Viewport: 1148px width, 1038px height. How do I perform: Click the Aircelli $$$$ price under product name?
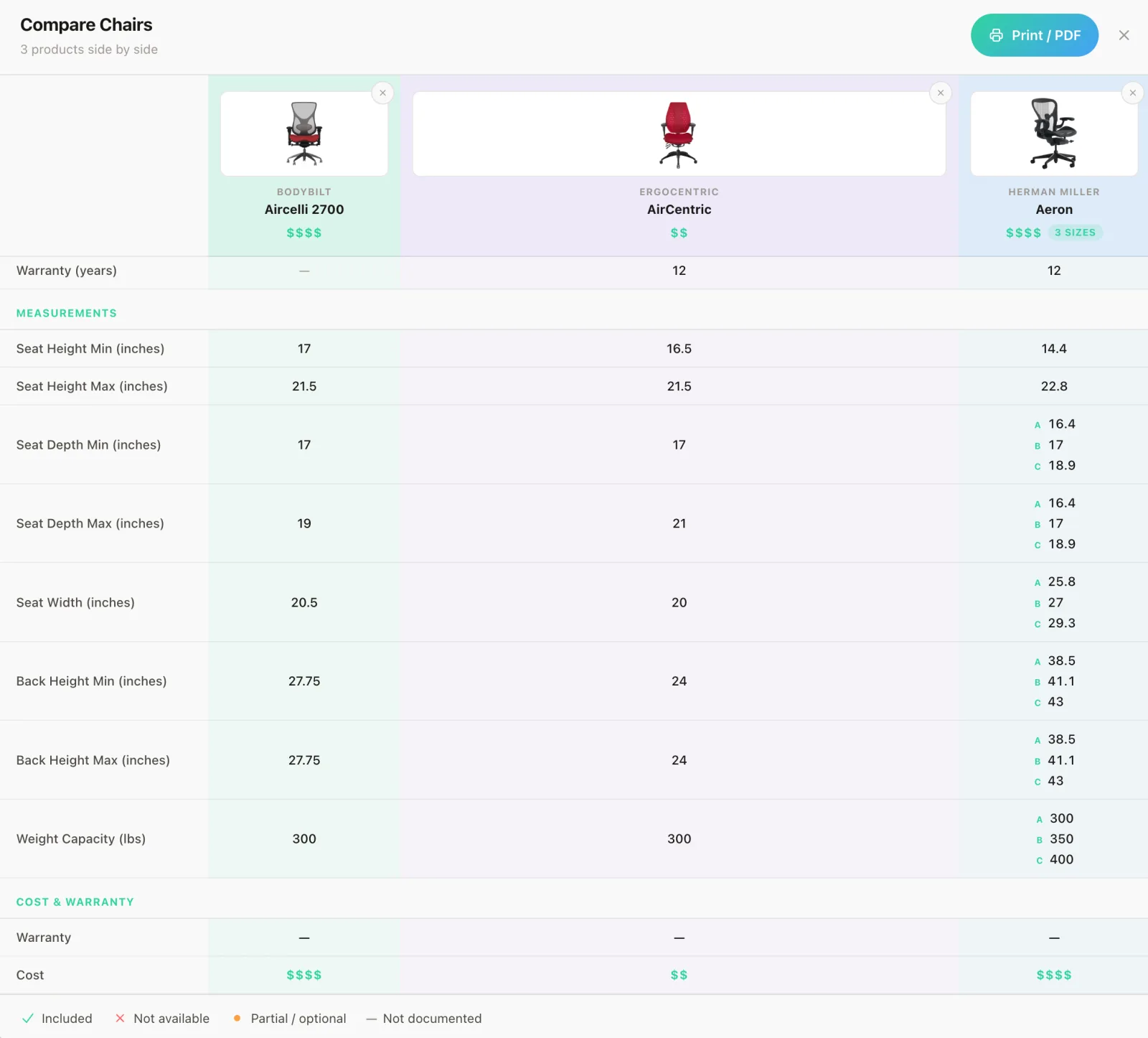(x=304, y=233)
